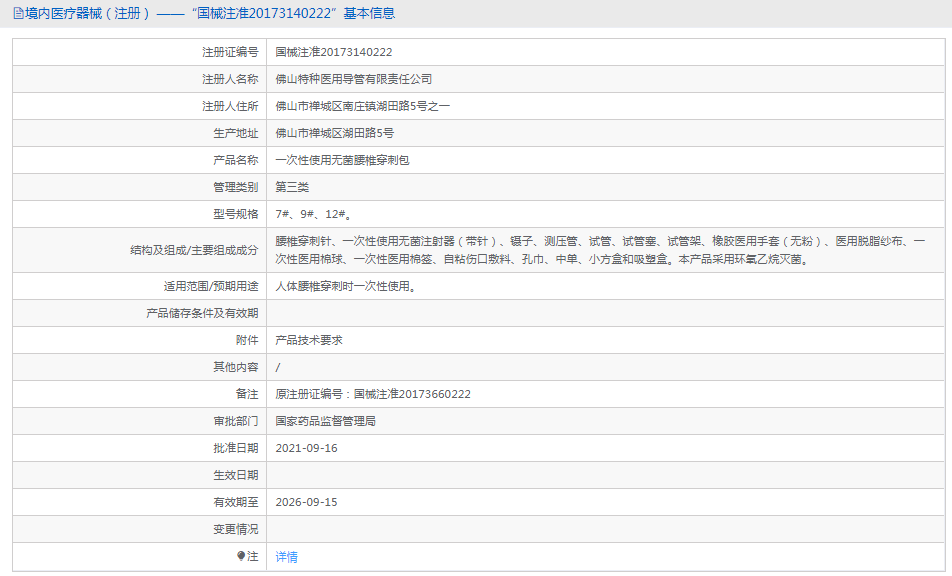Click registrant address 佛山市禅城区南庄镇湖田路5号之一
The width and height of the screenshot is (952, 576).
click(363, 106)
